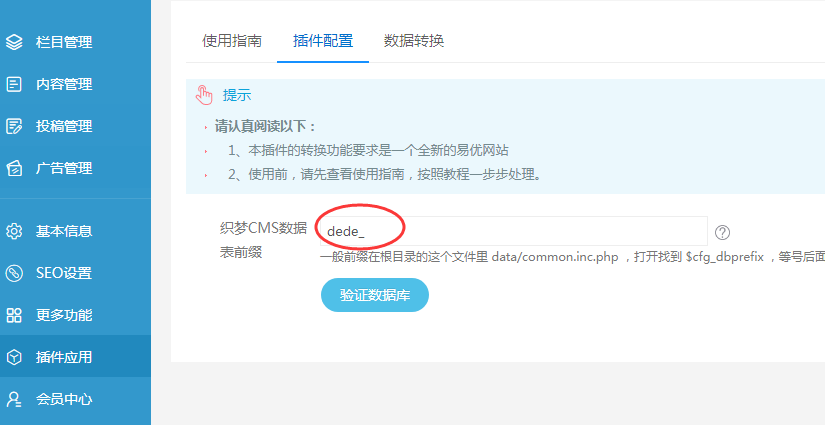Click the SEO设置 link icon
825x425 pixels.
click(x=14, y=273)
